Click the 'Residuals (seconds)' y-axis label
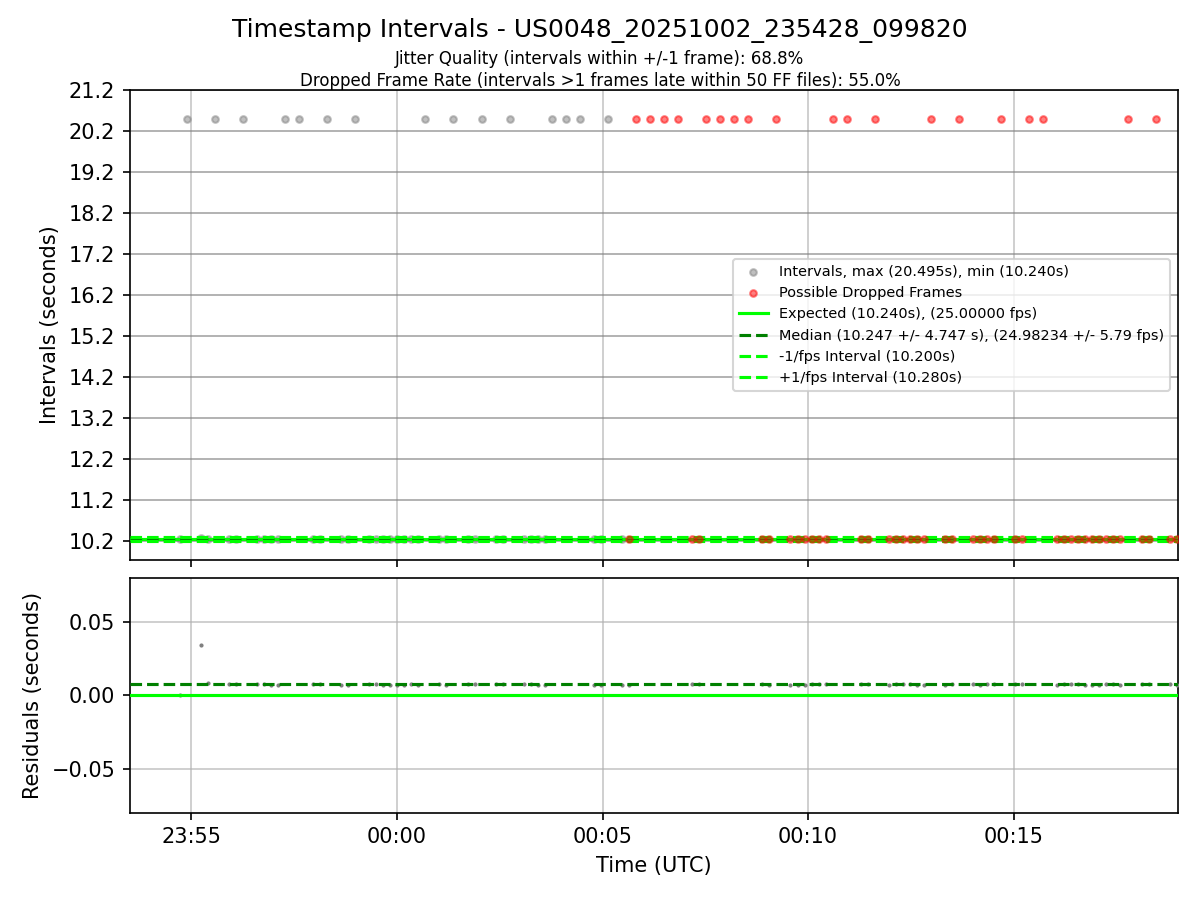Image resolution: width=1200 pixels, height=900 pixels. coord(32,696)
